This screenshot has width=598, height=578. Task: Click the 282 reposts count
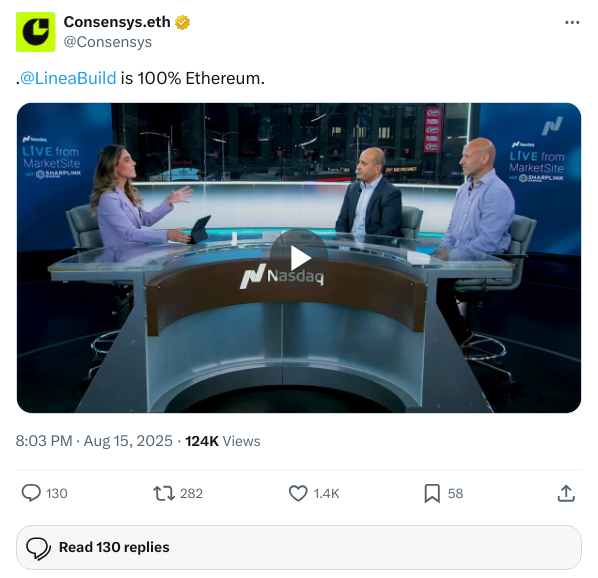tap(191, 493)
